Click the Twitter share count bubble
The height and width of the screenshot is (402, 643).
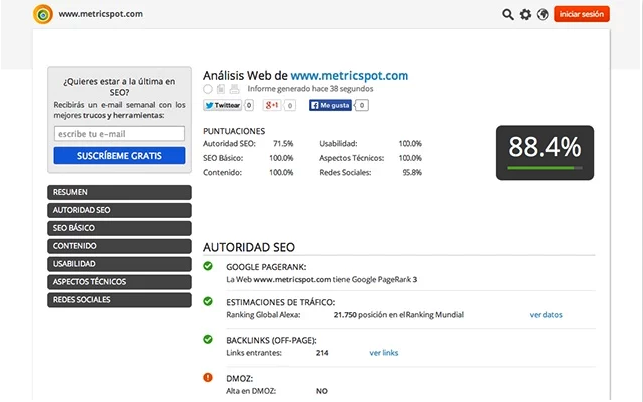click(249, 105)
